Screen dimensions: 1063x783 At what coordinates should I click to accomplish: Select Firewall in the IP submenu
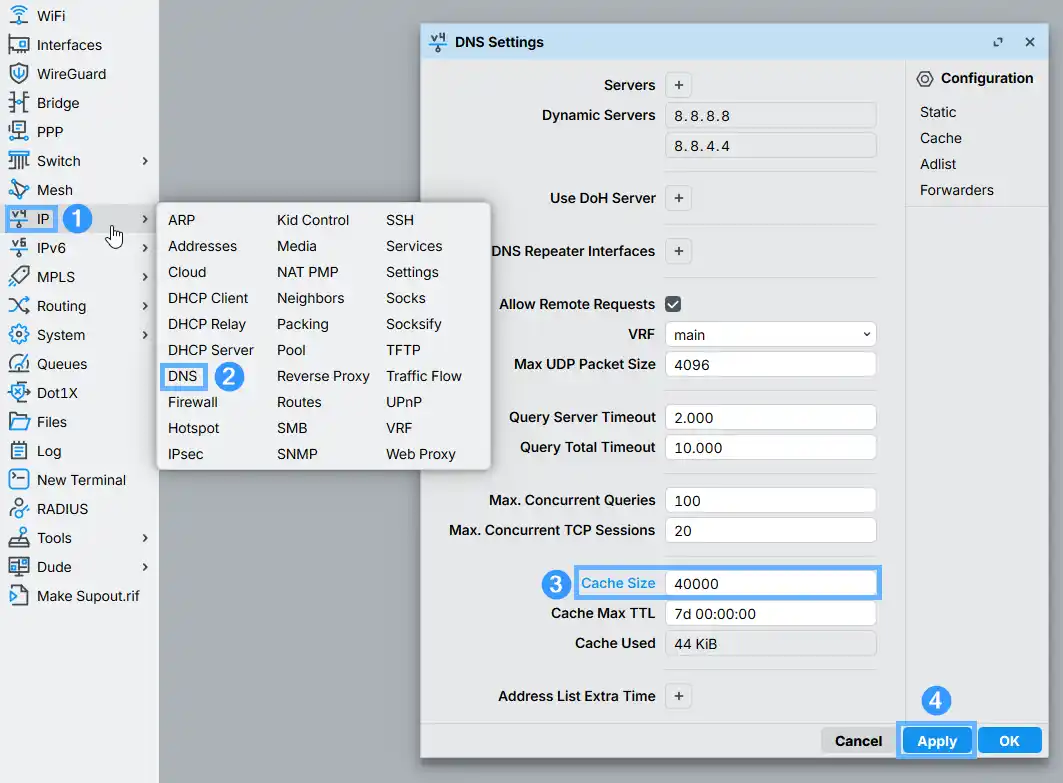pos(193,402)
